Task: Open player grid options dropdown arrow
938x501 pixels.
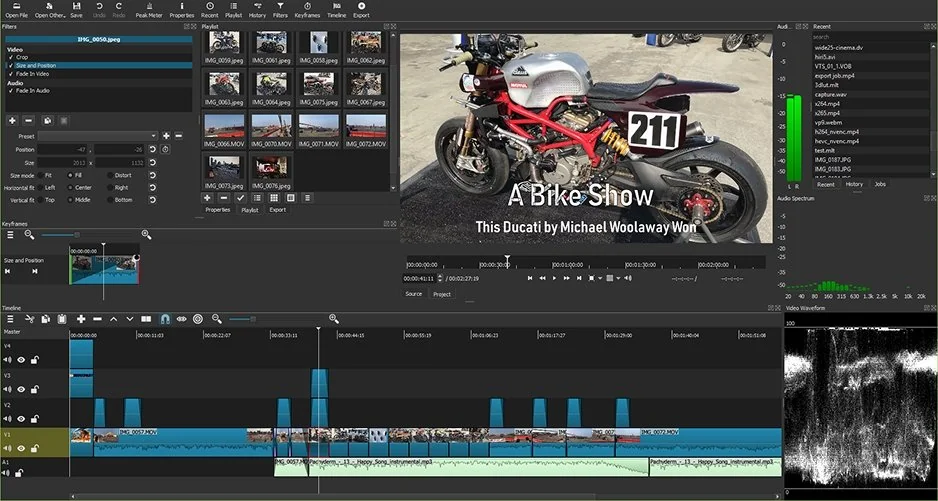Action: pos(618,278)
